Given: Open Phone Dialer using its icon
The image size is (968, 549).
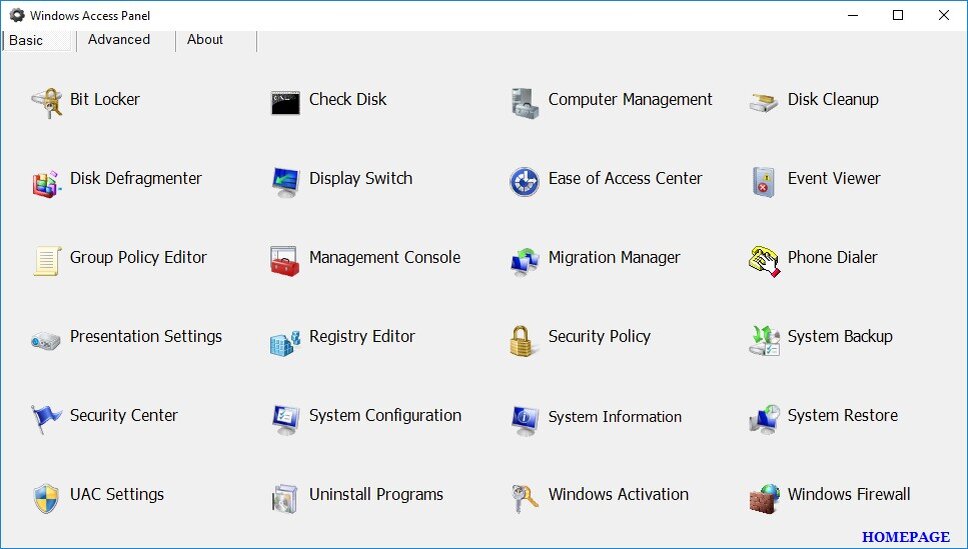Looking at the screenshot, I should coord(764,260).
